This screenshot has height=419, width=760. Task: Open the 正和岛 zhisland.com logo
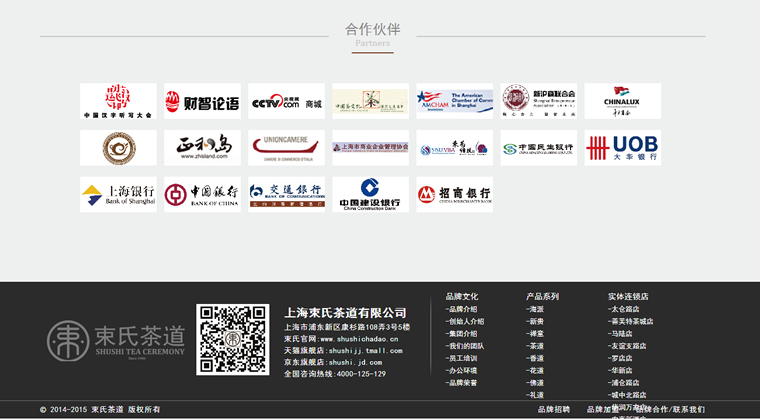tap(202, 148)
